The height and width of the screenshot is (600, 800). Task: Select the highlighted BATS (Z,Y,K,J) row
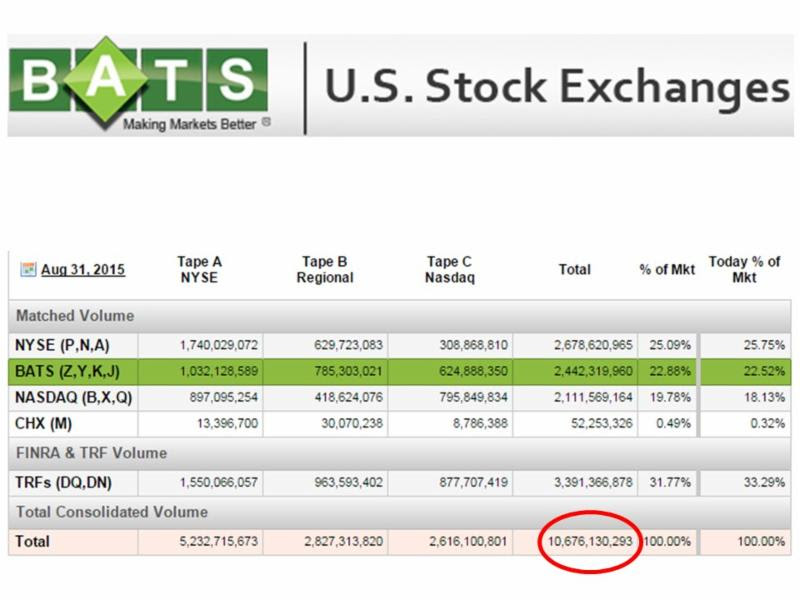(x=399, y=371)
